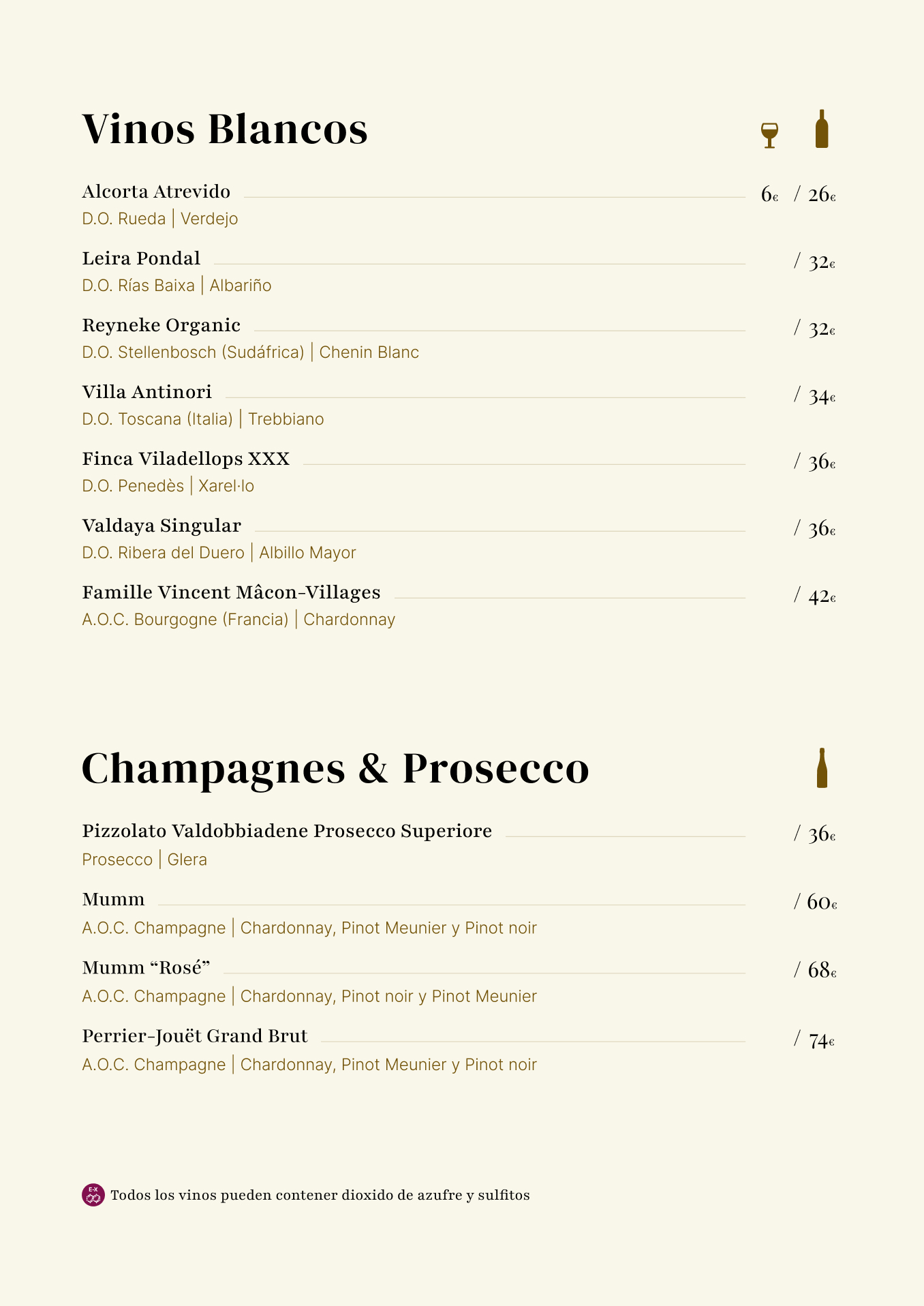Click the purple sulfites allergen icon
The height and width of the screenshot is (1306, 924).
click(x=93, y=1195)
